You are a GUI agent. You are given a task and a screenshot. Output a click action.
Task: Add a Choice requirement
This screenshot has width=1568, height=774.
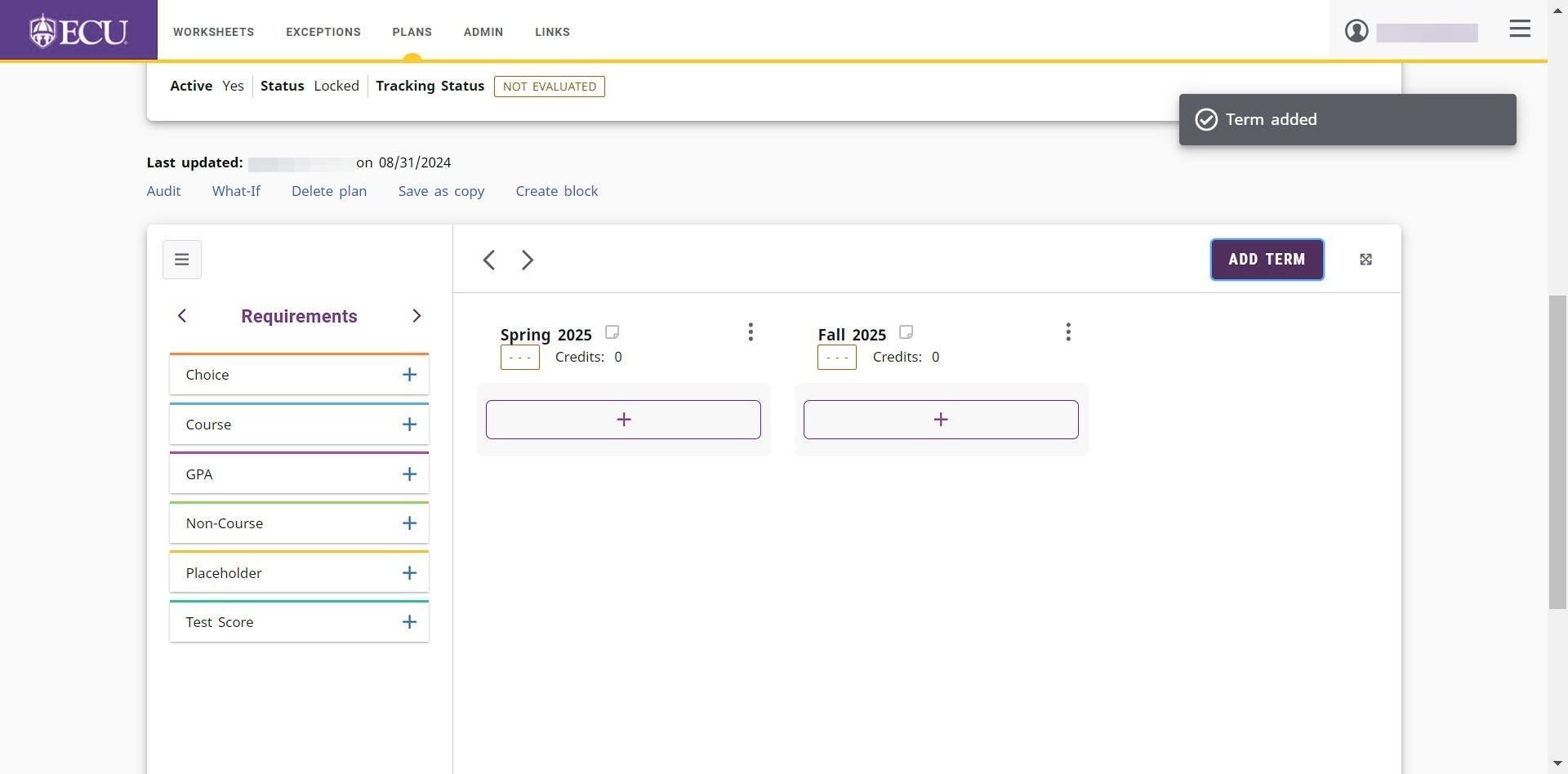pos(409,375)
